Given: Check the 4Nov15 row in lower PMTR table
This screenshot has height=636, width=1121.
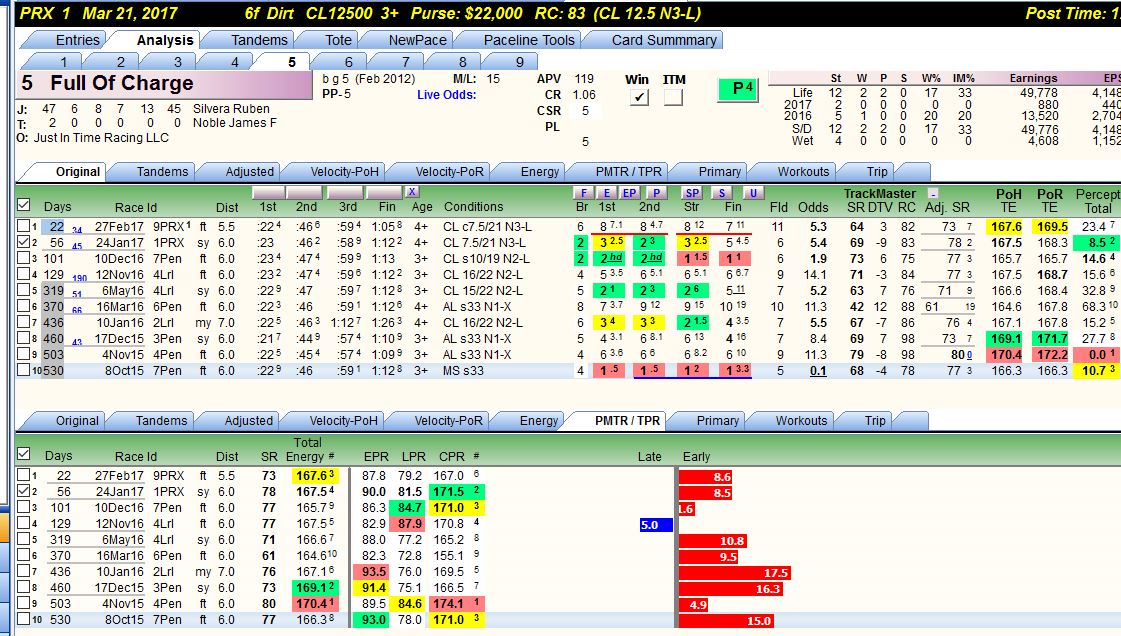Looking at the screenshot, I should (24, 603).
